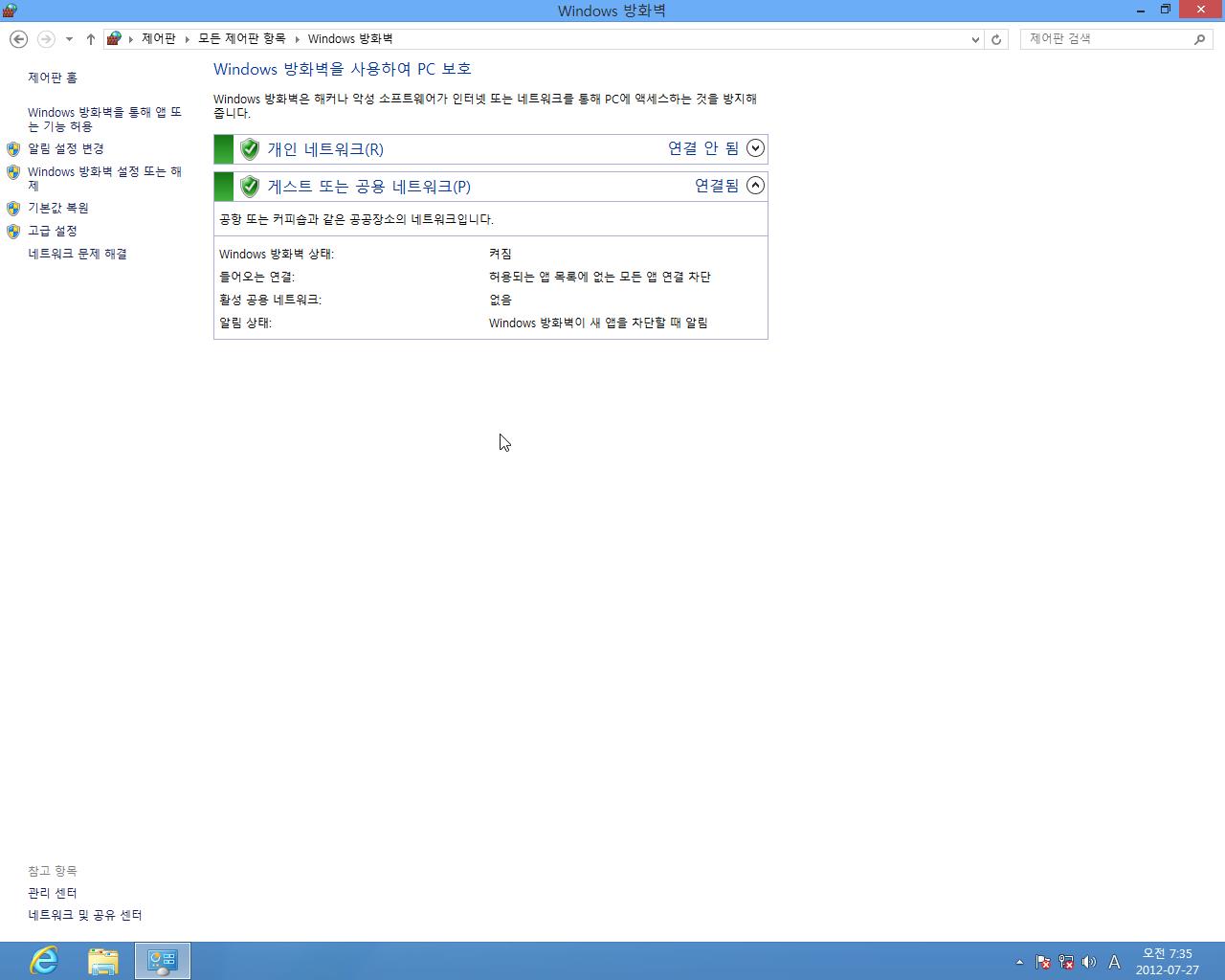Image resolution: width=1225 pixels, height=980 pixels.
Task: Click the firewall icon in address bar
Action: 114,38
